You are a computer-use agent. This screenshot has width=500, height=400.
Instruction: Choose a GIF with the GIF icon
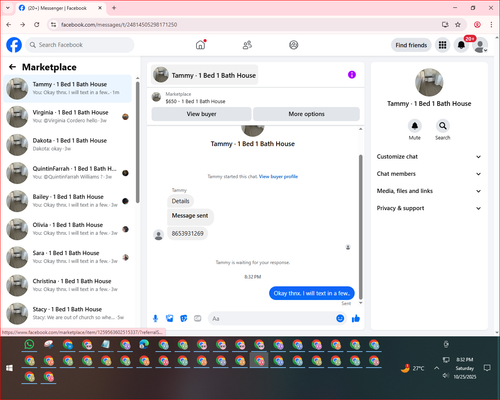pos(198,319)
